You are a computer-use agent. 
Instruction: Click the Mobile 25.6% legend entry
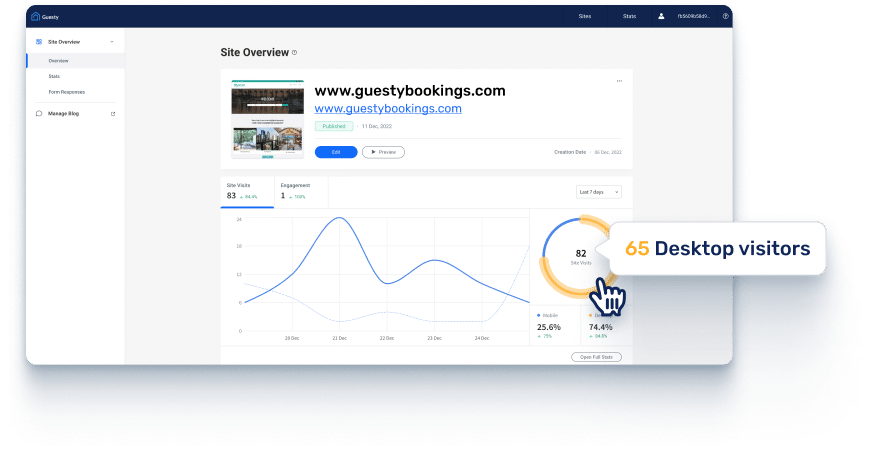click(x=548, y=326)
